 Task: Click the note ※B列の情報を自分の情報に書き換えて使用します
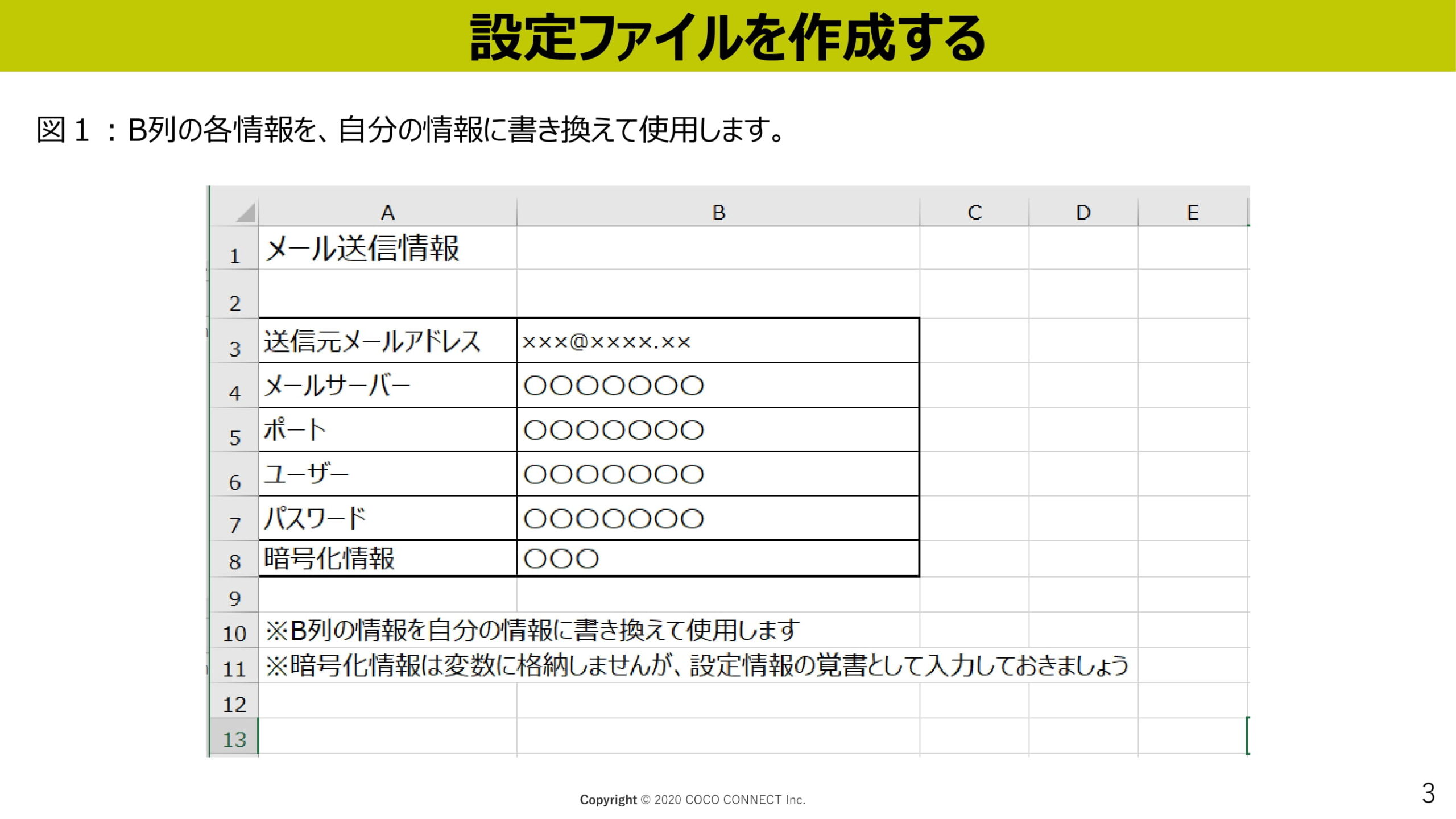532,630
